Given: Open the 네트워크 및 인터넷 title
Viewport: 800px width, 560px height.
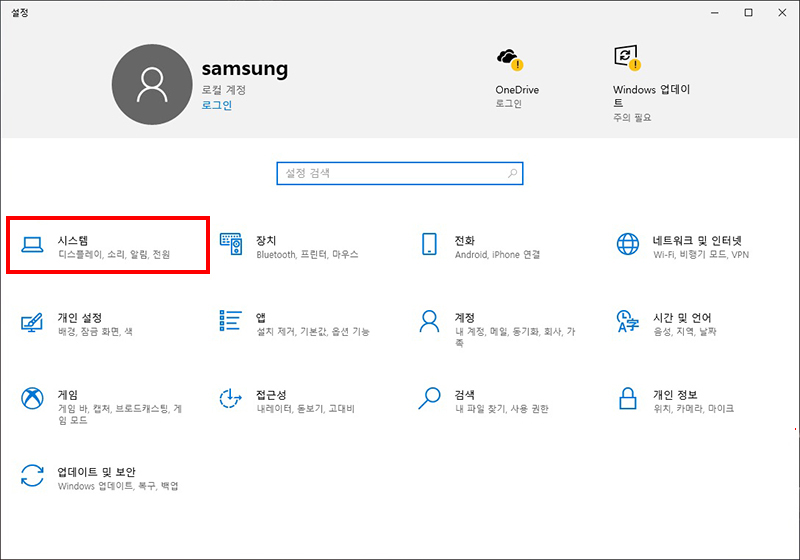Looking at the screenshot, I should tap(697, 240).
